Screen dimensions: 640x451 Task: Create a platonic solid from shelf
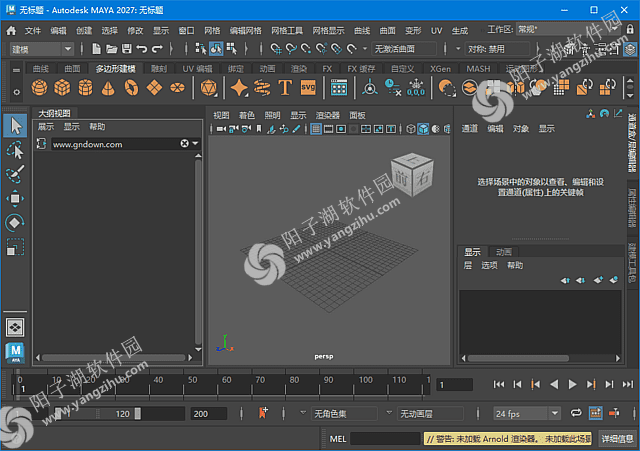(x=209, y=87)
